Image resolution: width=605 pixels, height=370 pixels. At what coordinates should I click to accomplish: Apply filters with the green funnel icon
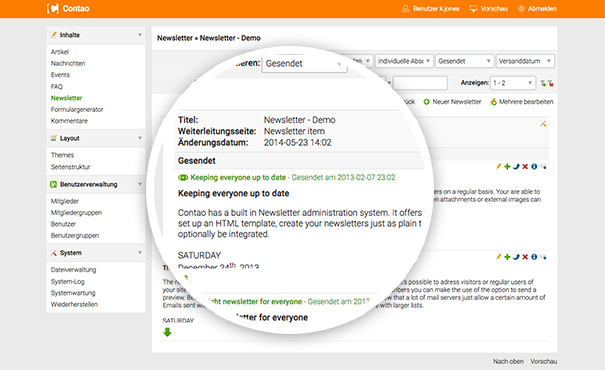[543, 83]
